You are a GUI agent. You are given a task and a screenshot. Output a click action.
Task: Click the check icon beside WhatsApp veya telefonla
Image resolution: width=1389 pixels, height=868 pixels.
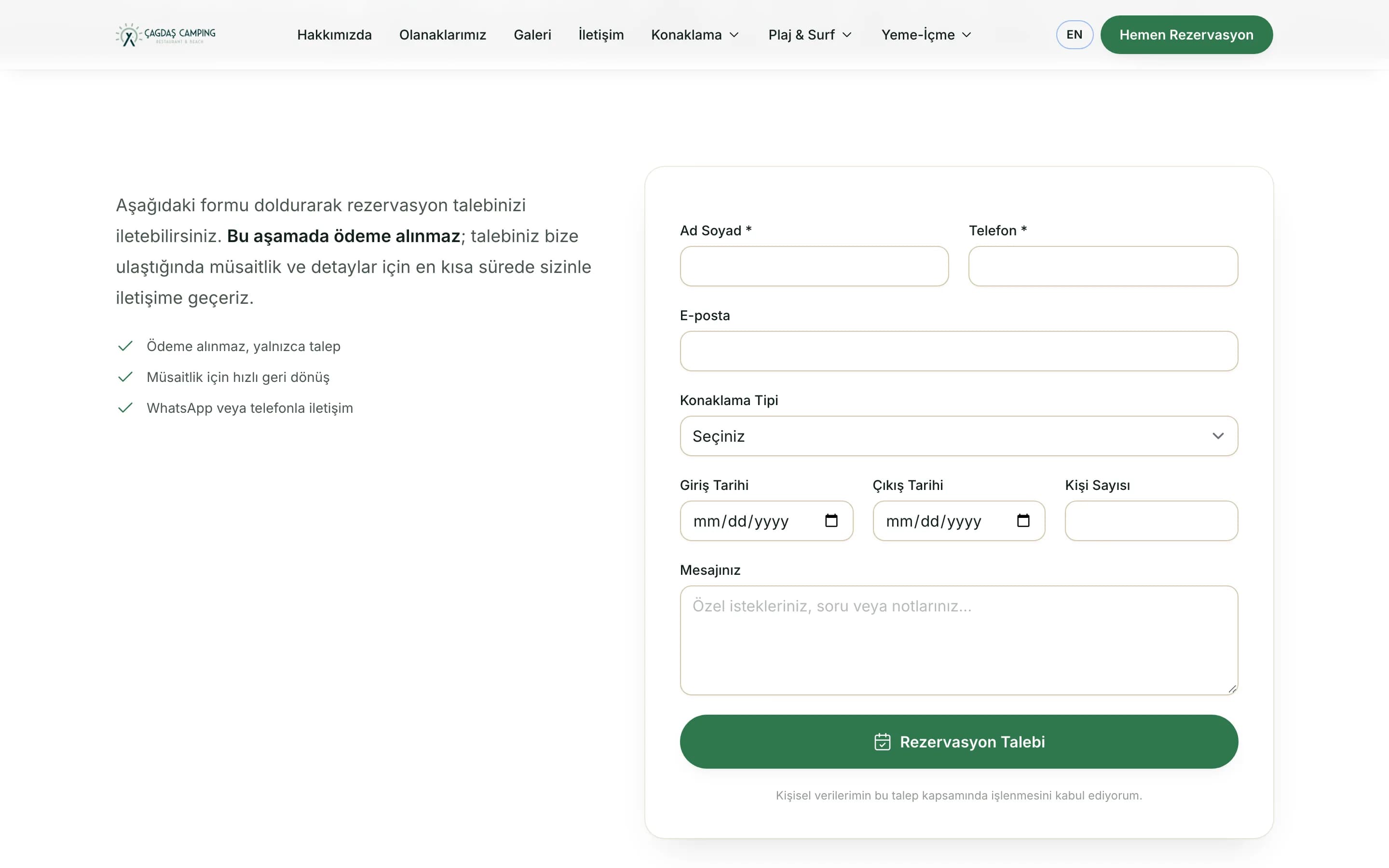(125, 407)
